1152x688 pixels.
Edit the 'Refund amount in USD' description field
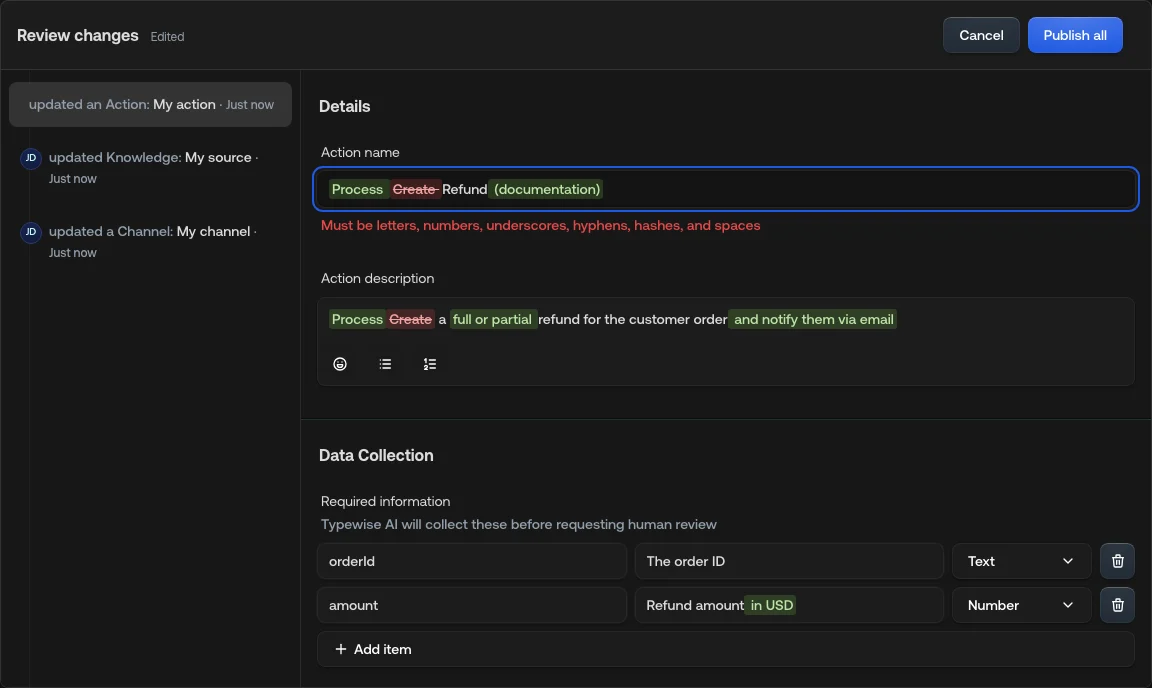789,605
